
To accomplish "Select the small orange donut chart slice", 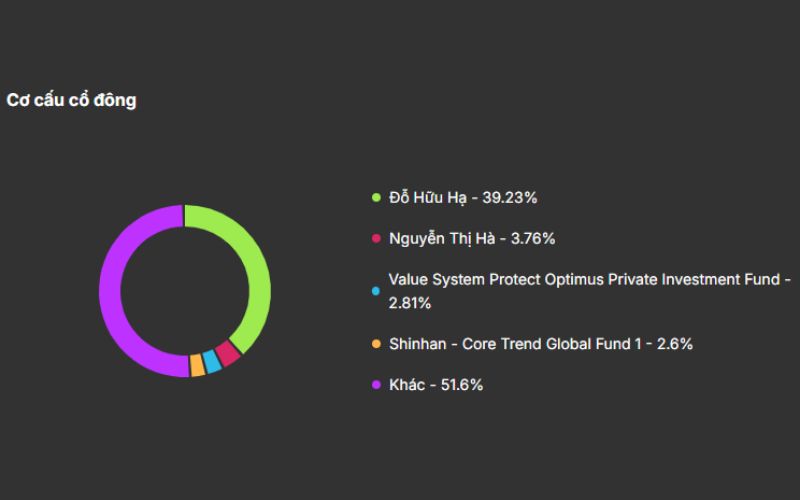I will [197, 366].
